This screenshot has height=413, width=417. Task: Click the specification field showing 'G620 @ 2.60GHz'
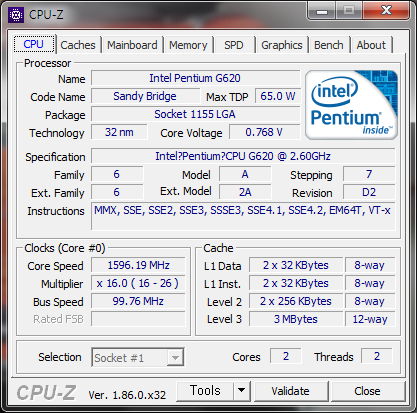[x=243, y=156]
